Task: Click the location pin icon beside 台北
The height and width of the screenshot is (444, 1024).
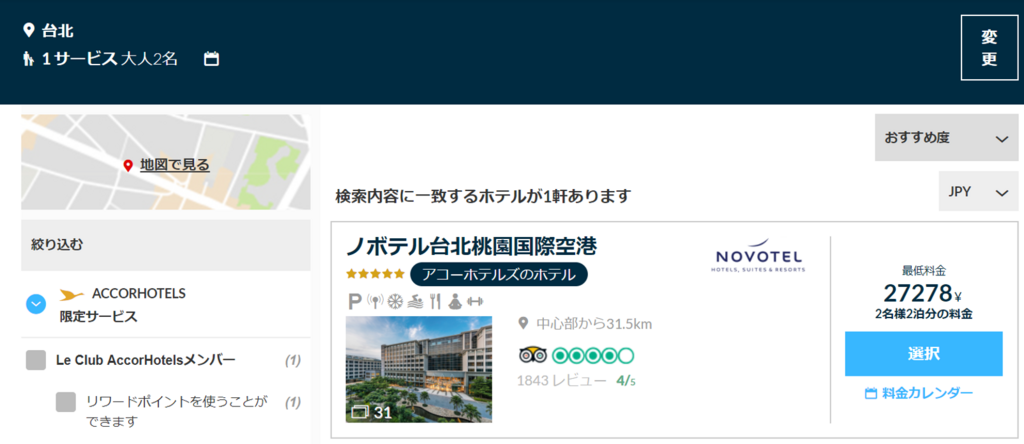Action: (28, 30)
